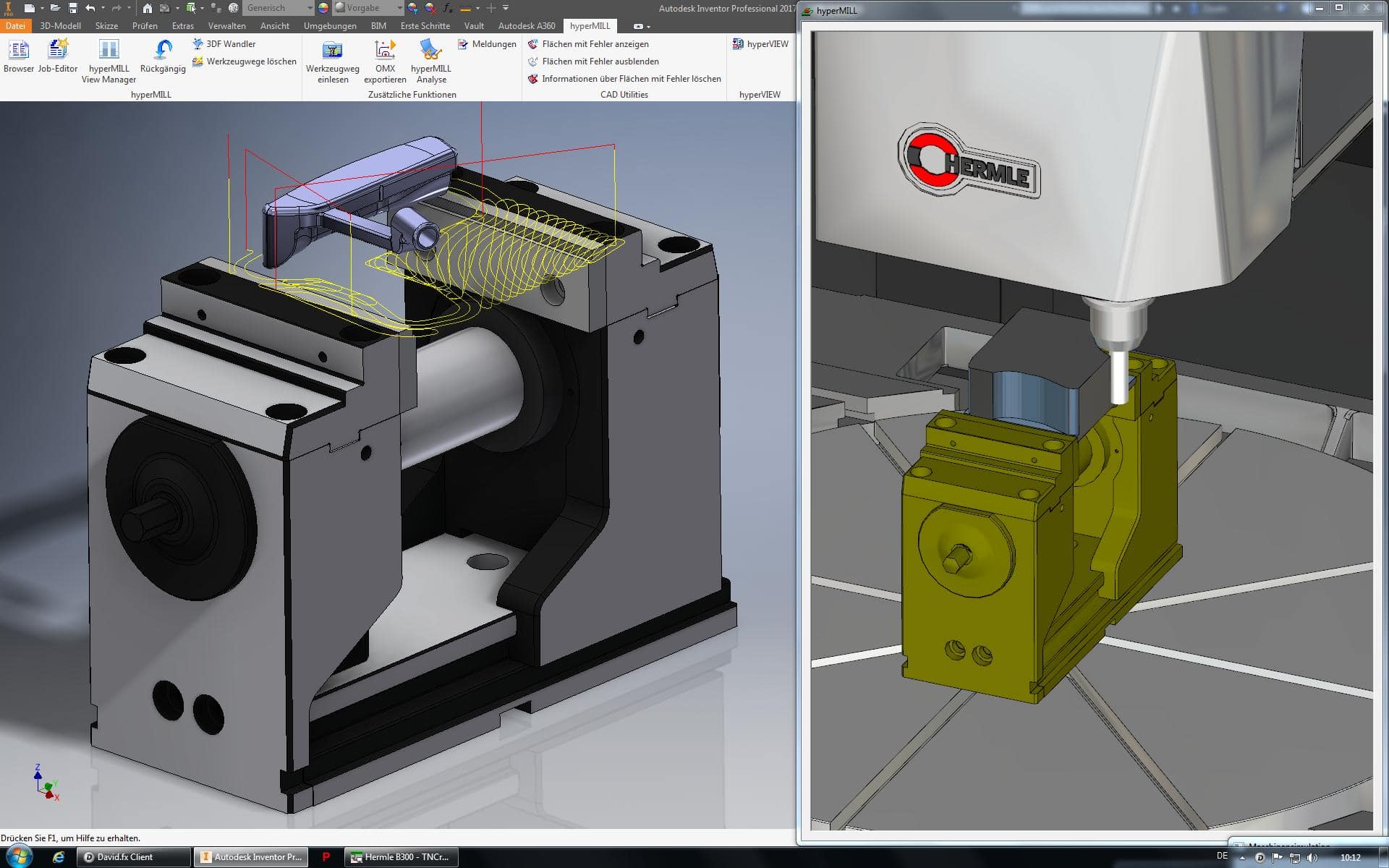Screen dimensions: 1389x868
Task: Open the Generisch material dropdown
Action: pos(279,8)
